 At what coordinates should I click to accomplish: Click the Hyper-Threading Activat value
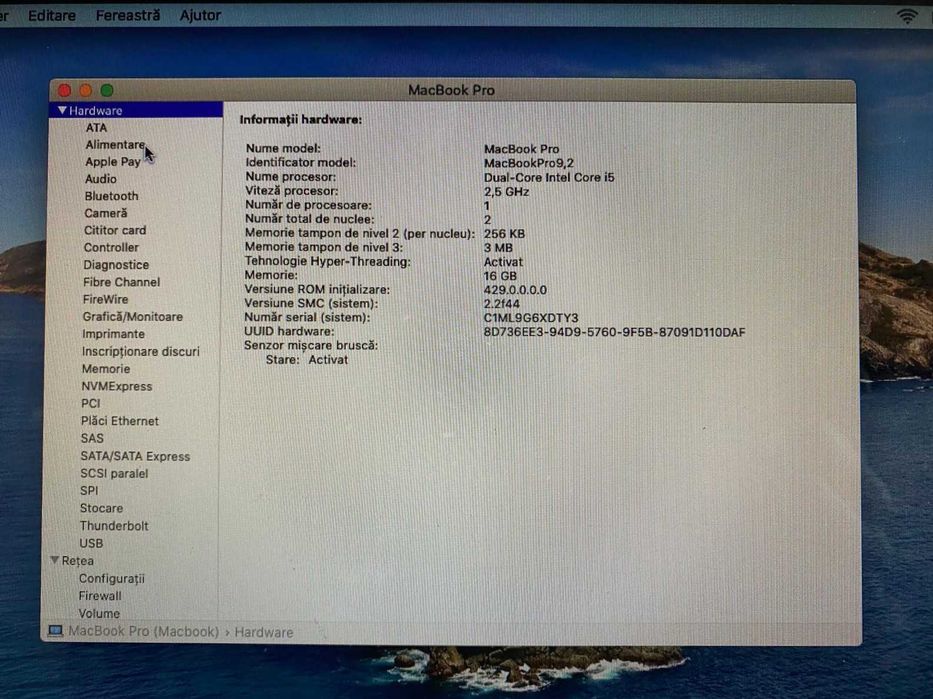[503, 262]
